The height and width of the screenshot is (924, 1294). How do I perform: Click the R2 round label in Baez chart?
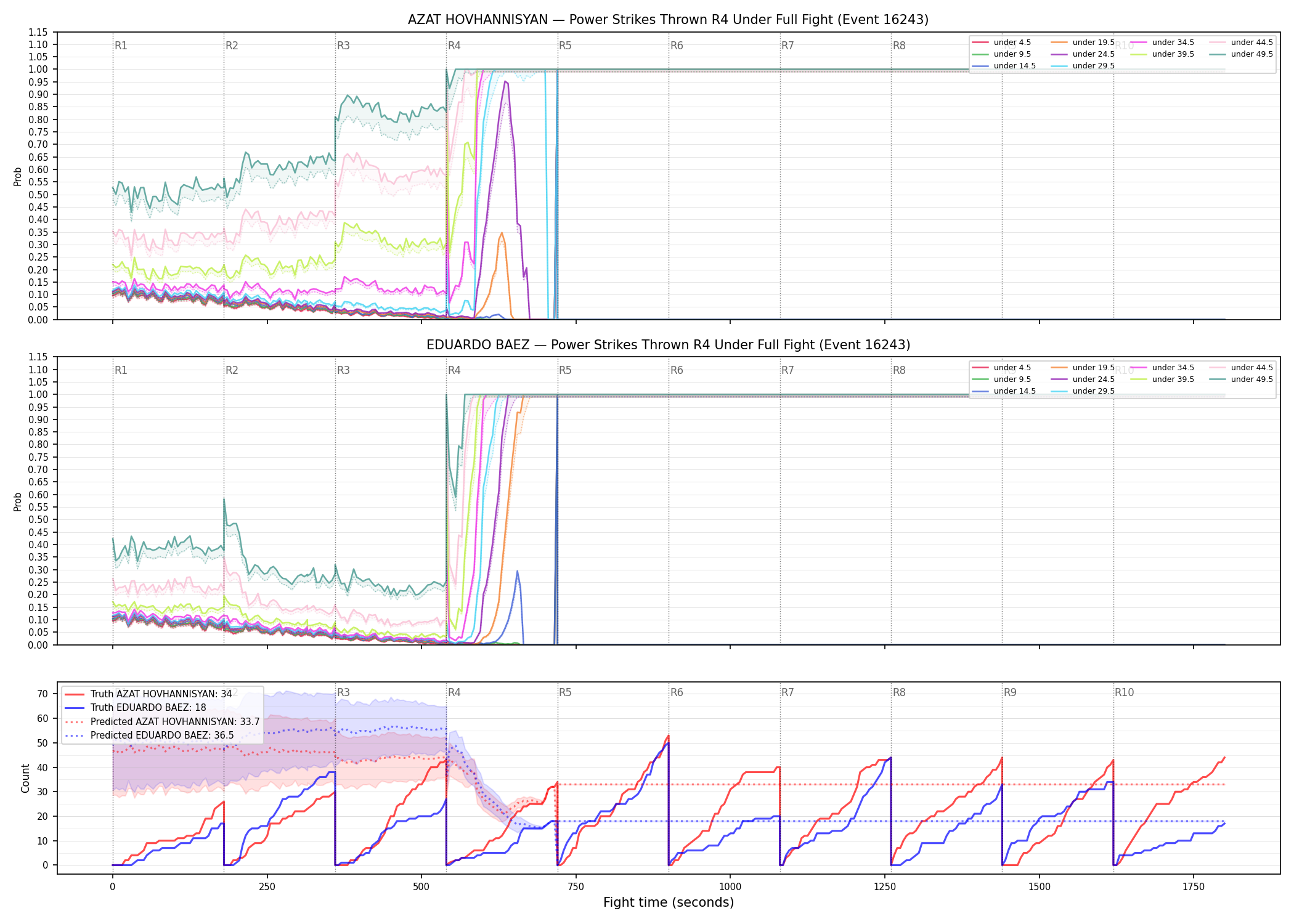click(232, 370)
